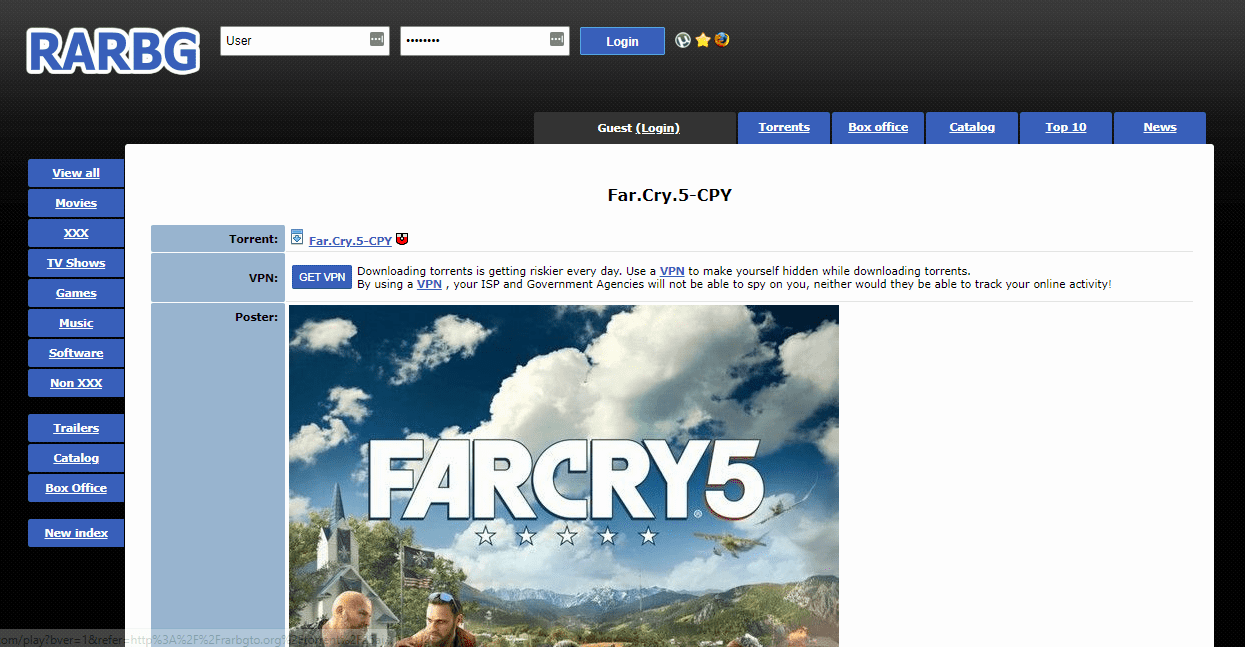This screenshot has width=1245, height=647.
Task: Open the Far.Cry.5-CPY torrent link
Action: point(350,241)
